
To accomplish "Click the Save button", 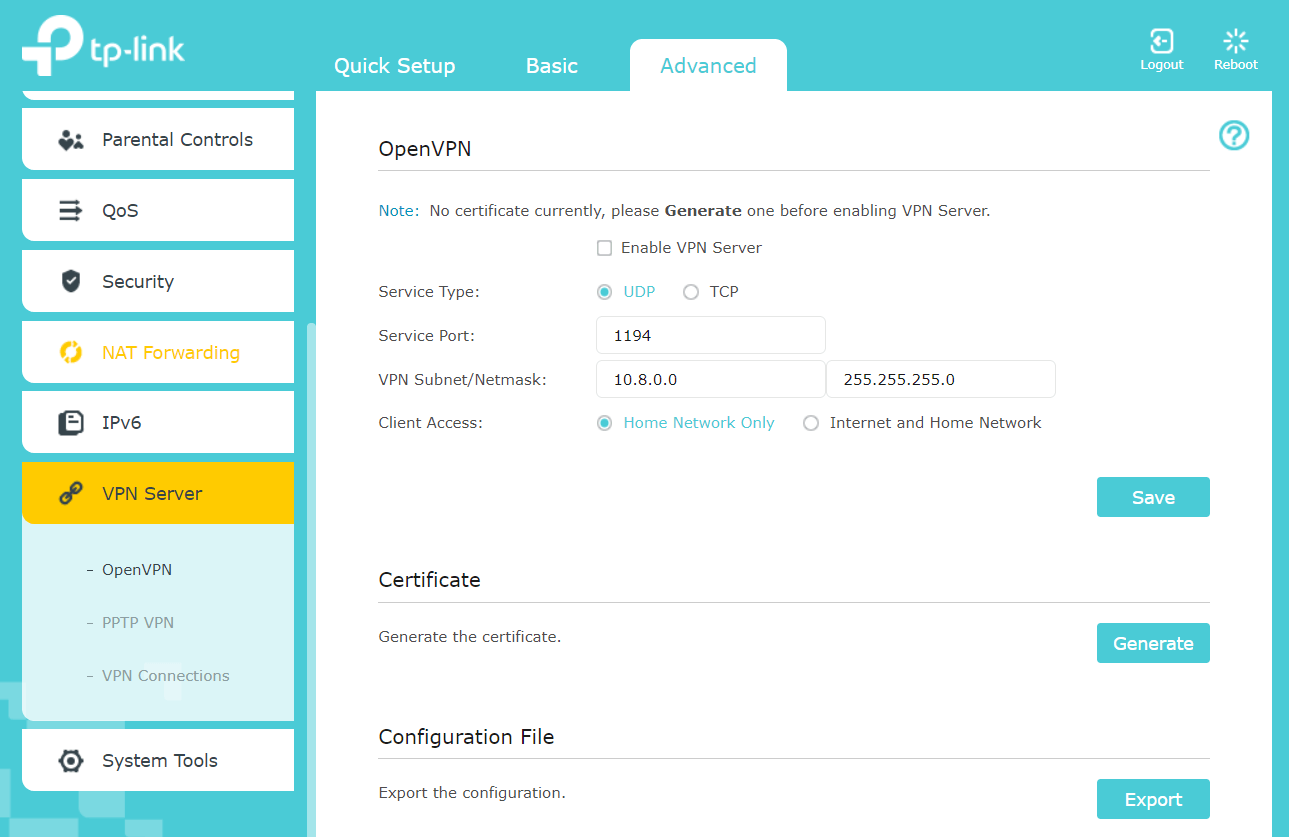I will 1153,497.
